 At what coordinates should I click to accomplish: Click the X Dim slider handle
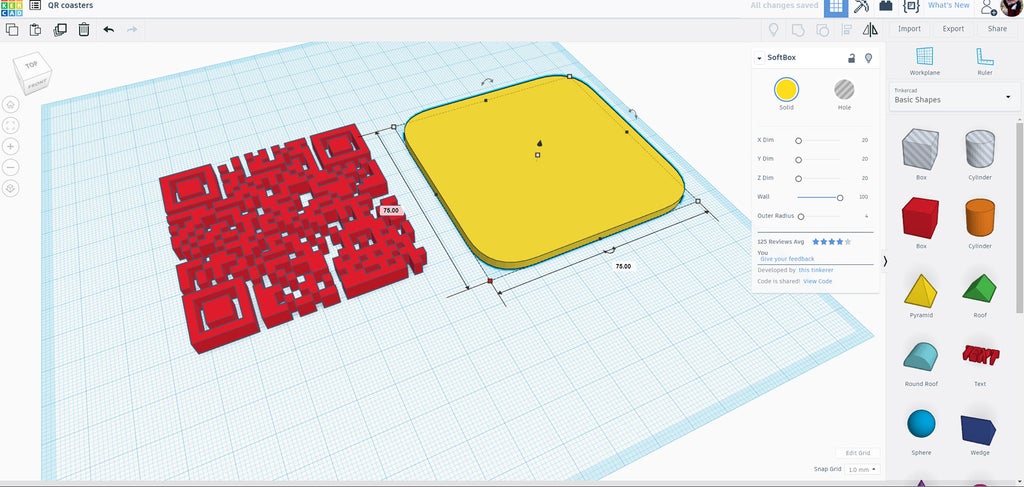pos(798,140)
